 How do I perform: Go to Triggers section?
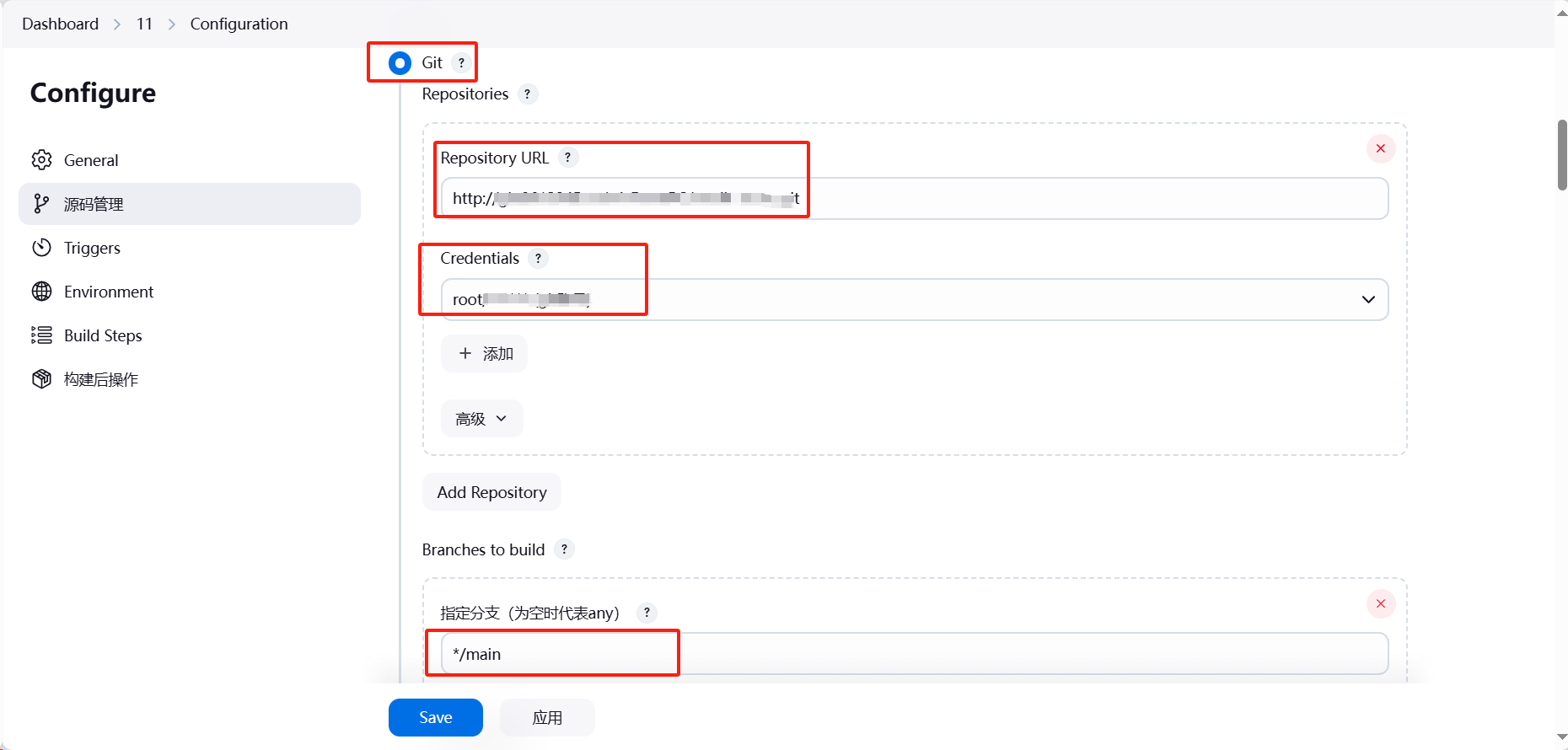coord(190,248)
